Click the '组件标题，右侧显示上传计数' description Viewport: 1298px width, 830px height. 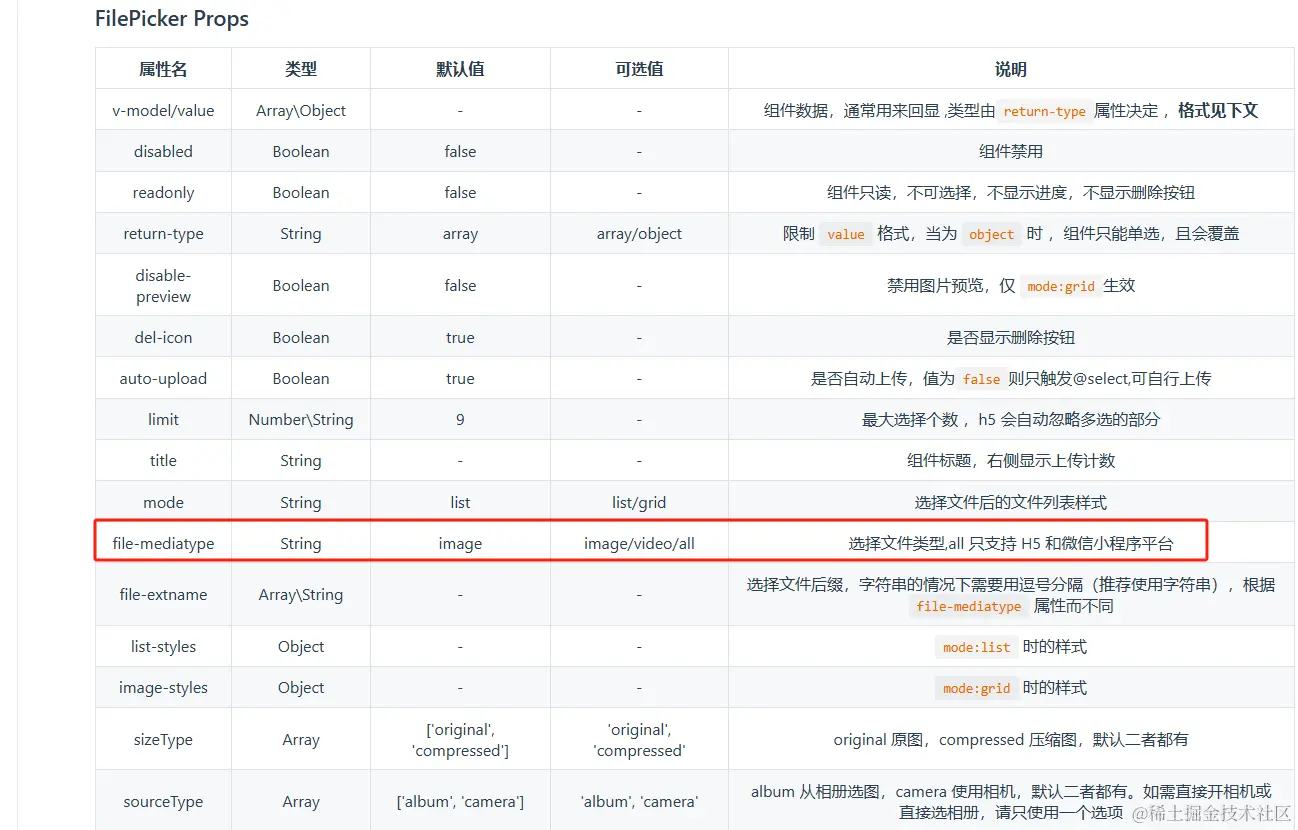tap(1011, 460)
